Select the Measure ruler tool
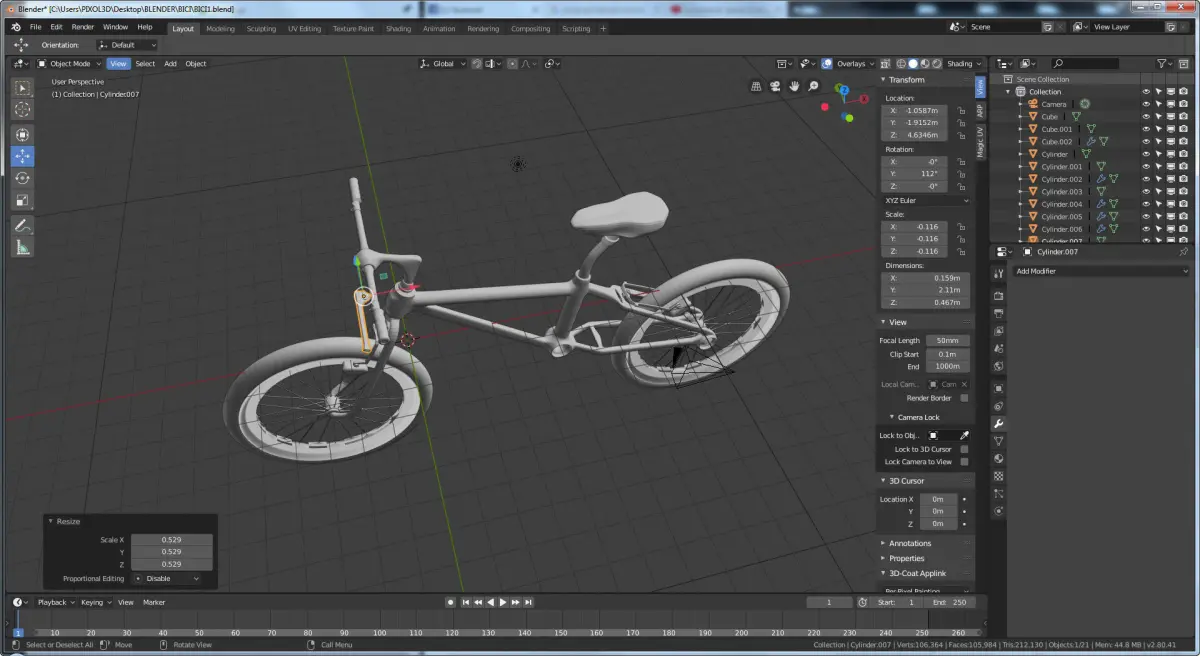The height and width of the screenshot is (656, 1200). [22, 247]
